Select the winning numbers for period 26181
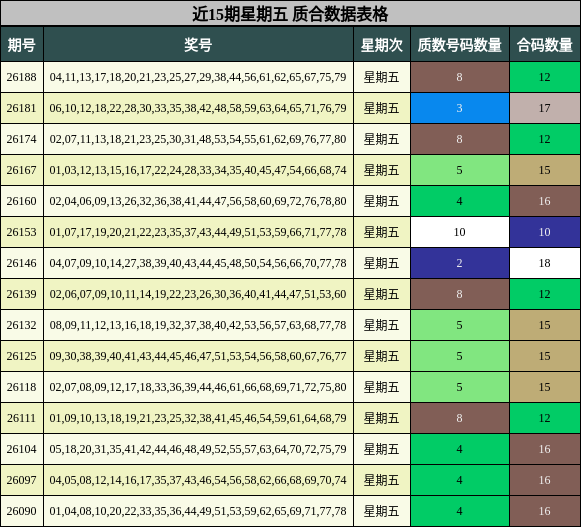 (x=198, y=108)
